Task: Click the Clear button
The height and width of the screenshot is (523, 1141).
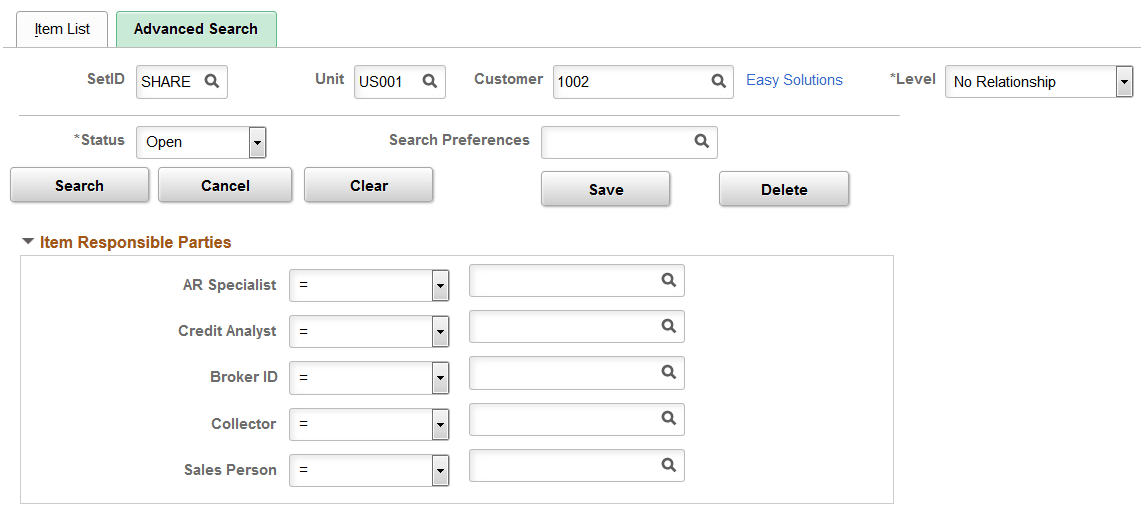Action: pos(369,185)
